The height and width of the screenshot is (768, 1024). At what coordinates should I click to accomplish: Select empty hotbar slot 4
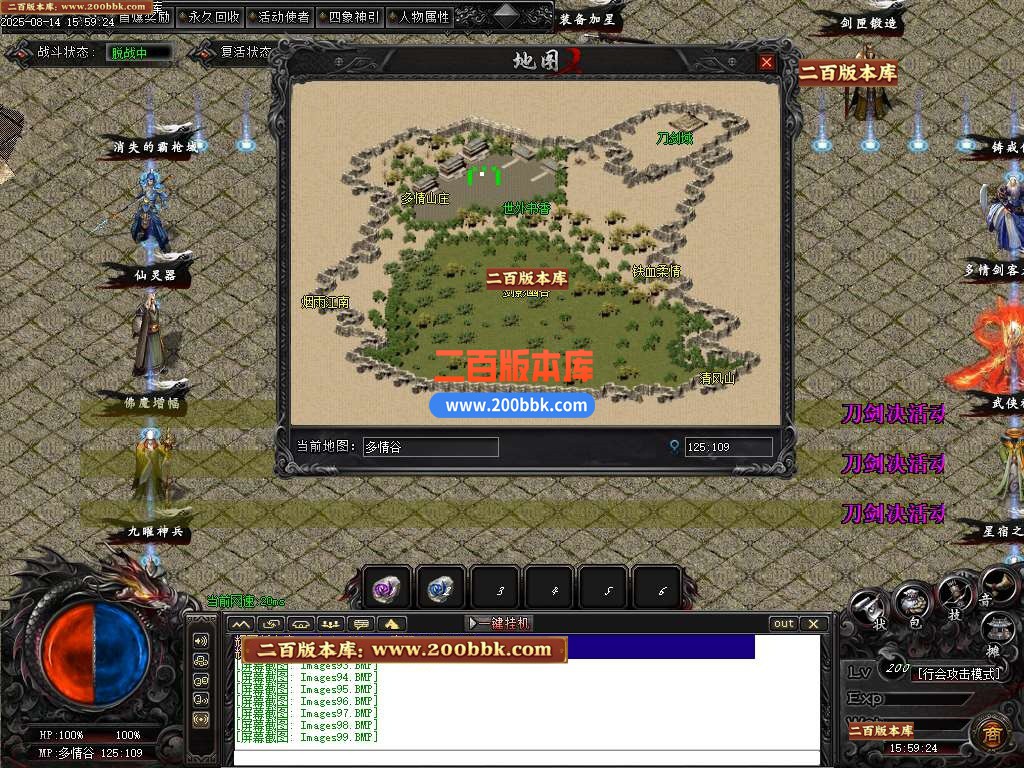(550, 589)
